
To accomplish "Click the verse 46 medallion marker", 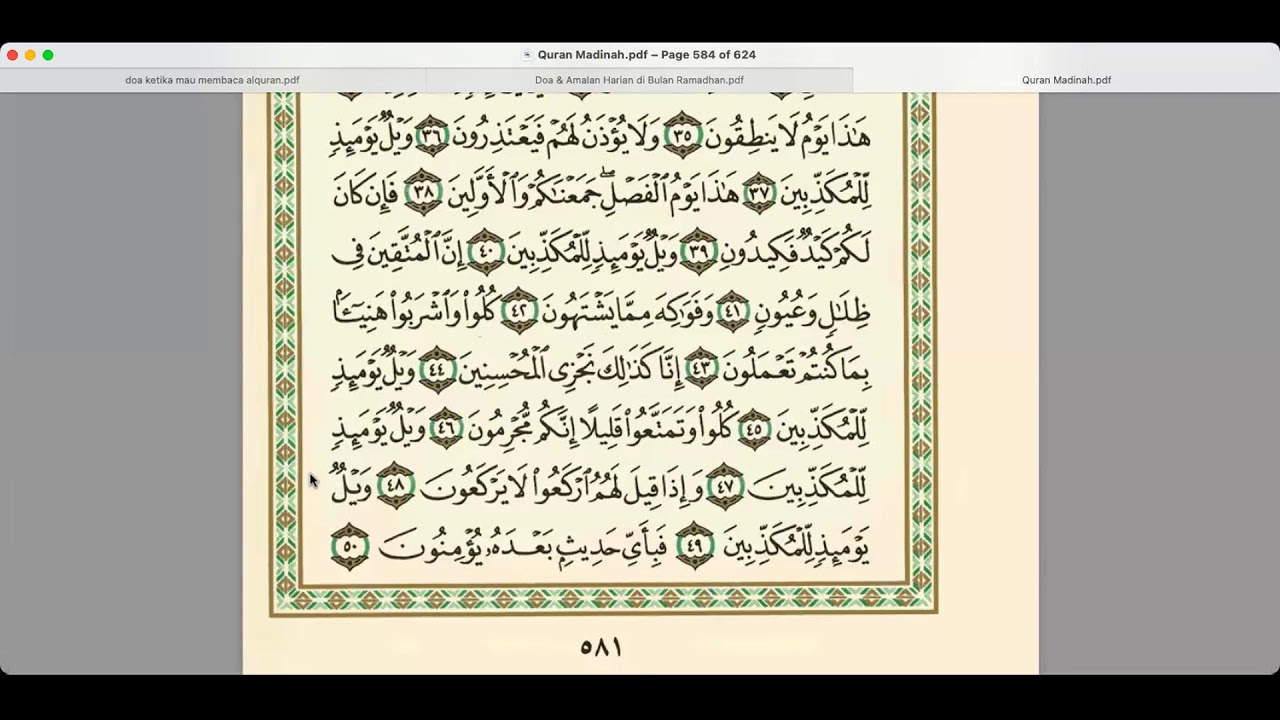I will (446, 430).
